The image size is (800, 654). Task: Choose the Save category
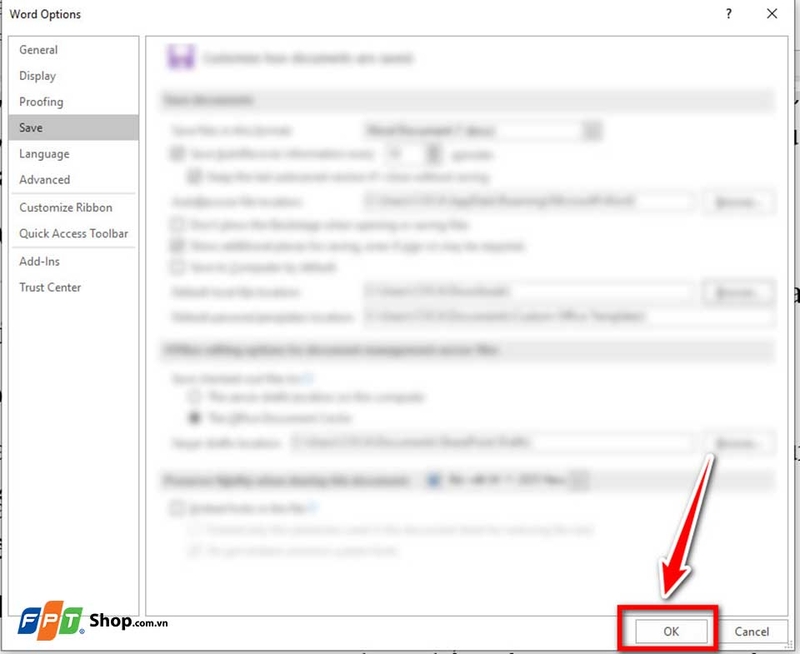pyautogui.click(x=73, y=128)
